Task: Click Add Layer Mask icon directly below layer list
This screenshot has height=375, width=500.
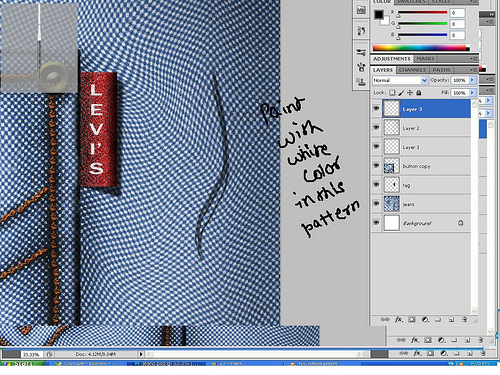Action: 412,319
